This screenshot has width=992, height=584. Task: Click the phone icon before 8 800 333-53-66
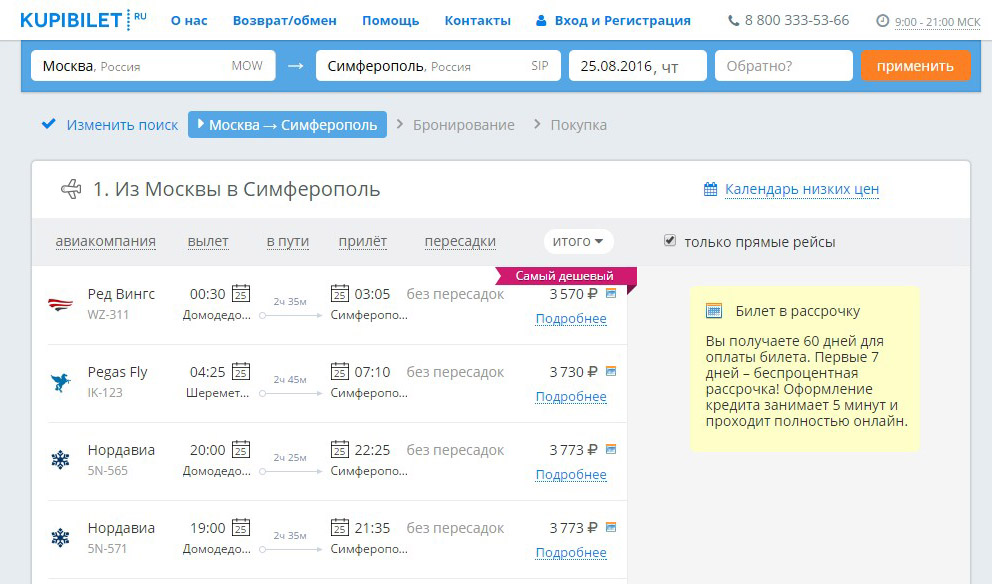tap(733, 21)
